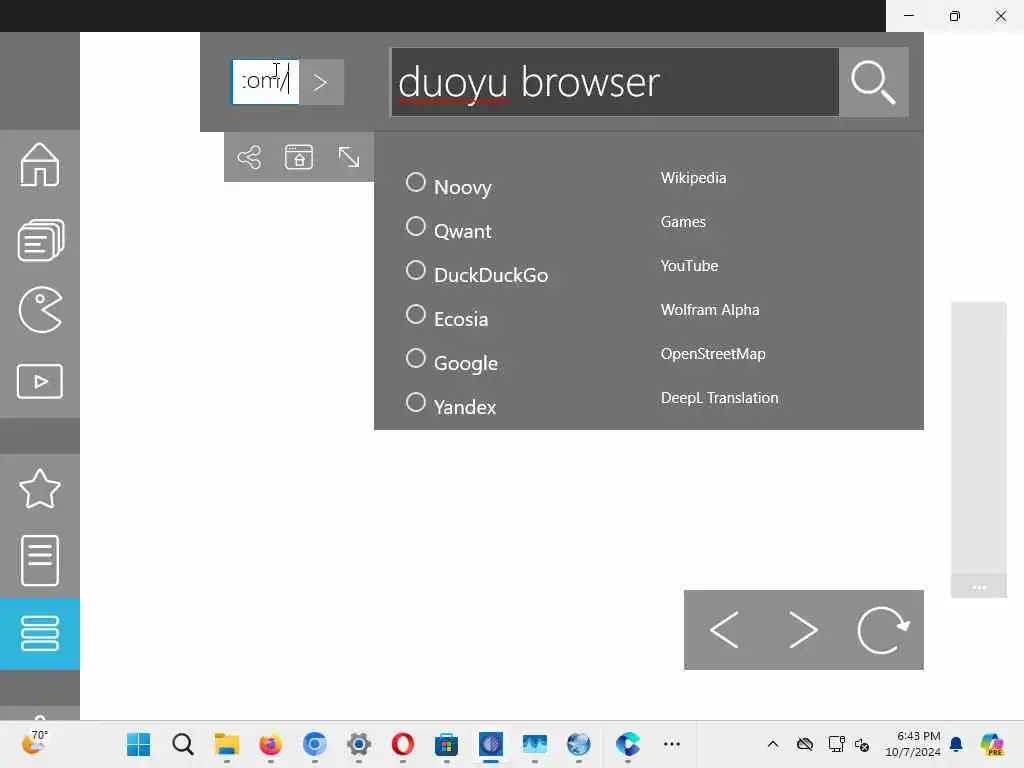The image size is (1024, 768).
Task: Click the search field containing duoyu browser
Action: pos(615,82)
